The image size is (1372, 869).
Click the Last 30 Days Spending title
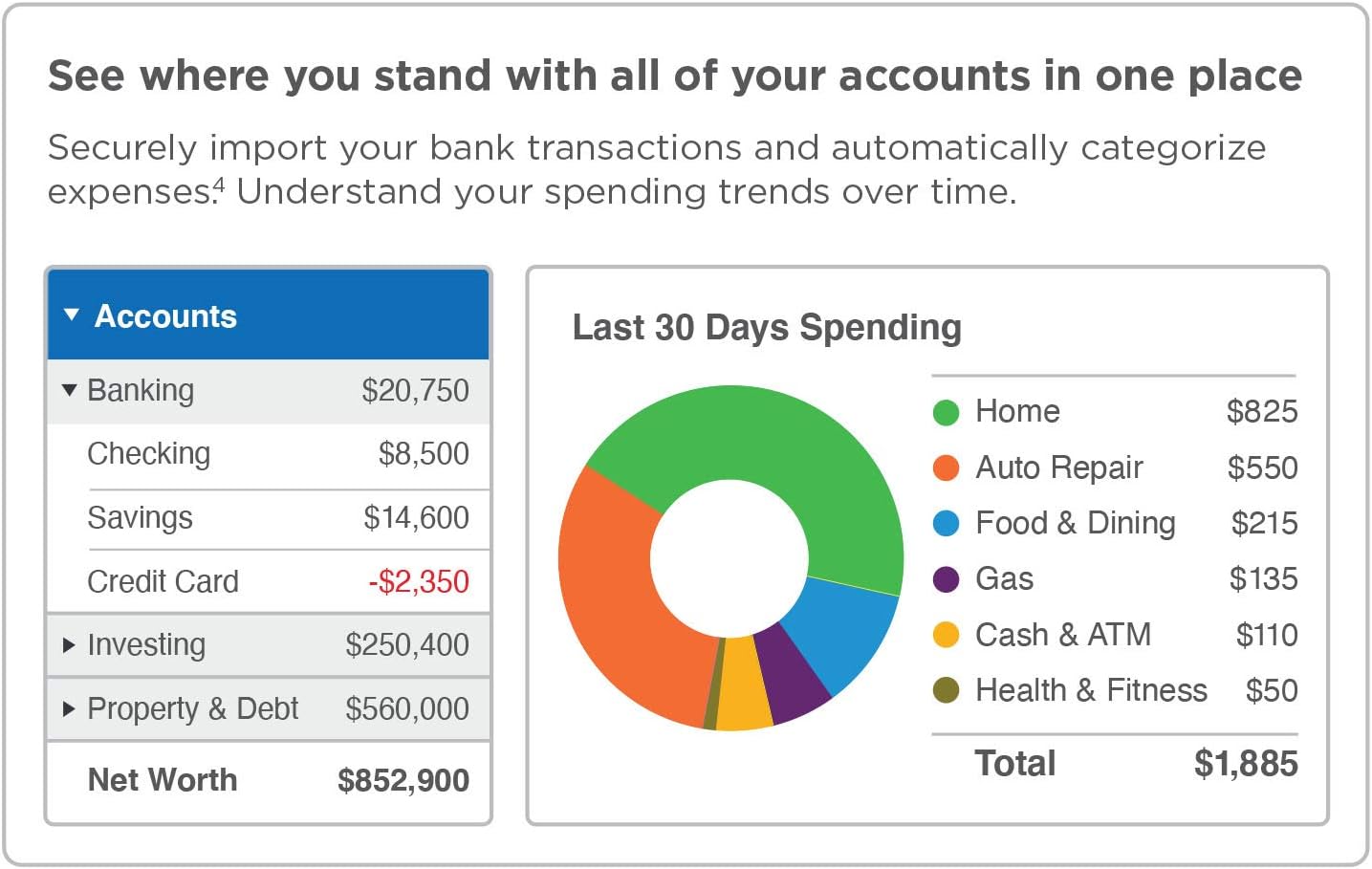(767, 327)
